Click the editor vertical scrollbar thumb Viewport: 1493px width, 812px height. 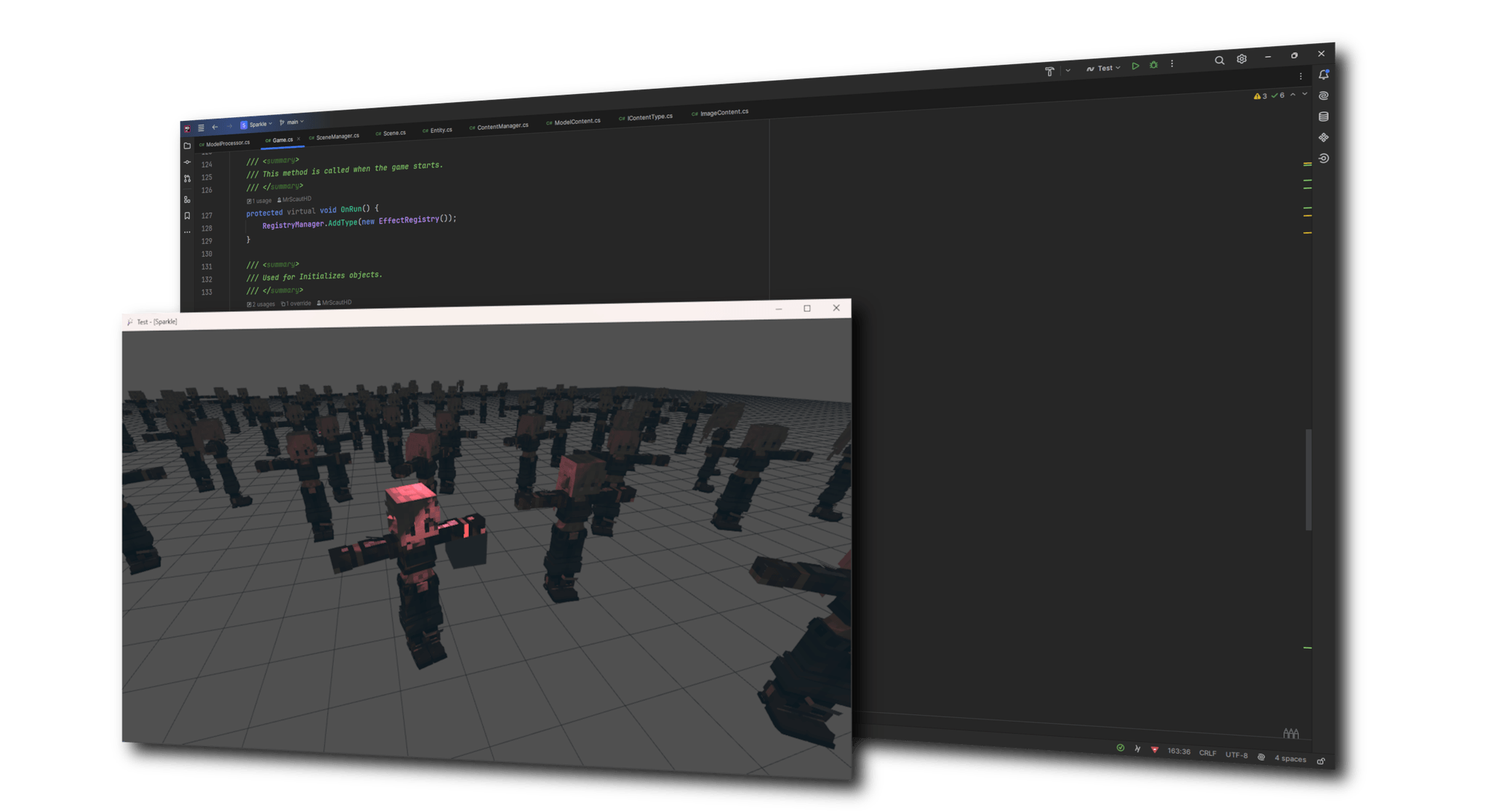click(x=1309, y=479)
